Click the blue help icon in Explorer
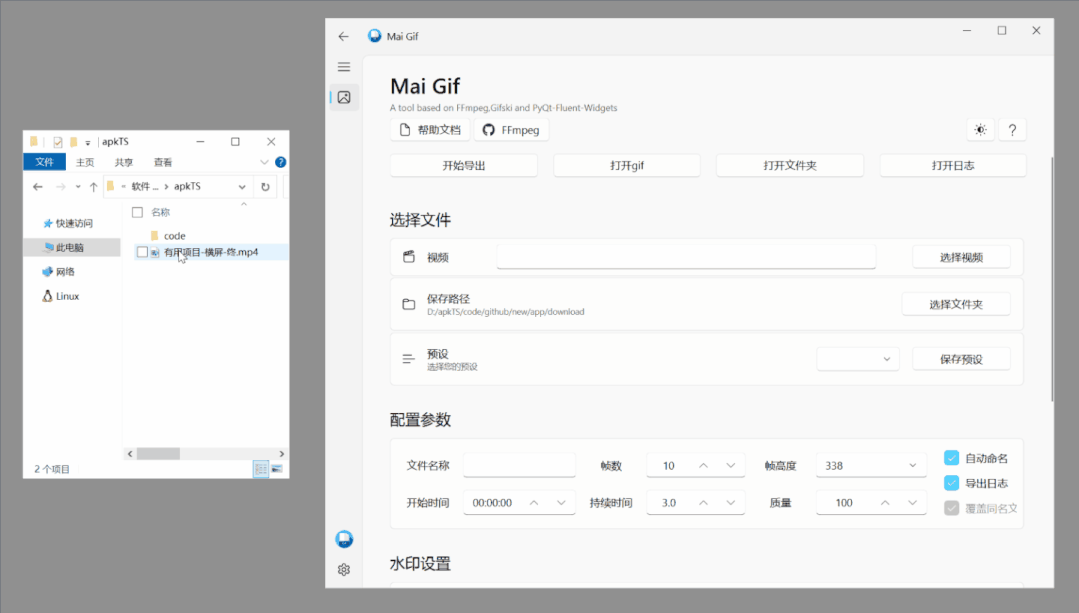 pos(281,162)
